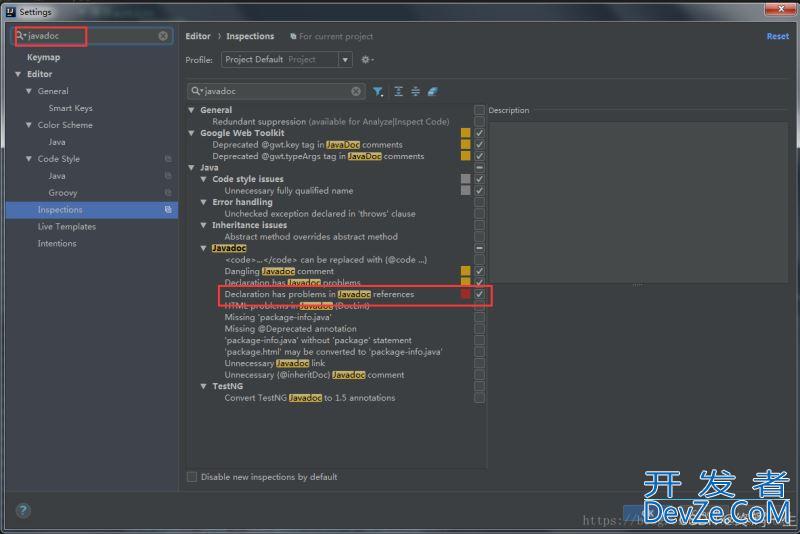The height and width of the screenshot is (534, 800).
Task: Toggle Unnecessary fully qualified name checkbox
Action: 479,191
